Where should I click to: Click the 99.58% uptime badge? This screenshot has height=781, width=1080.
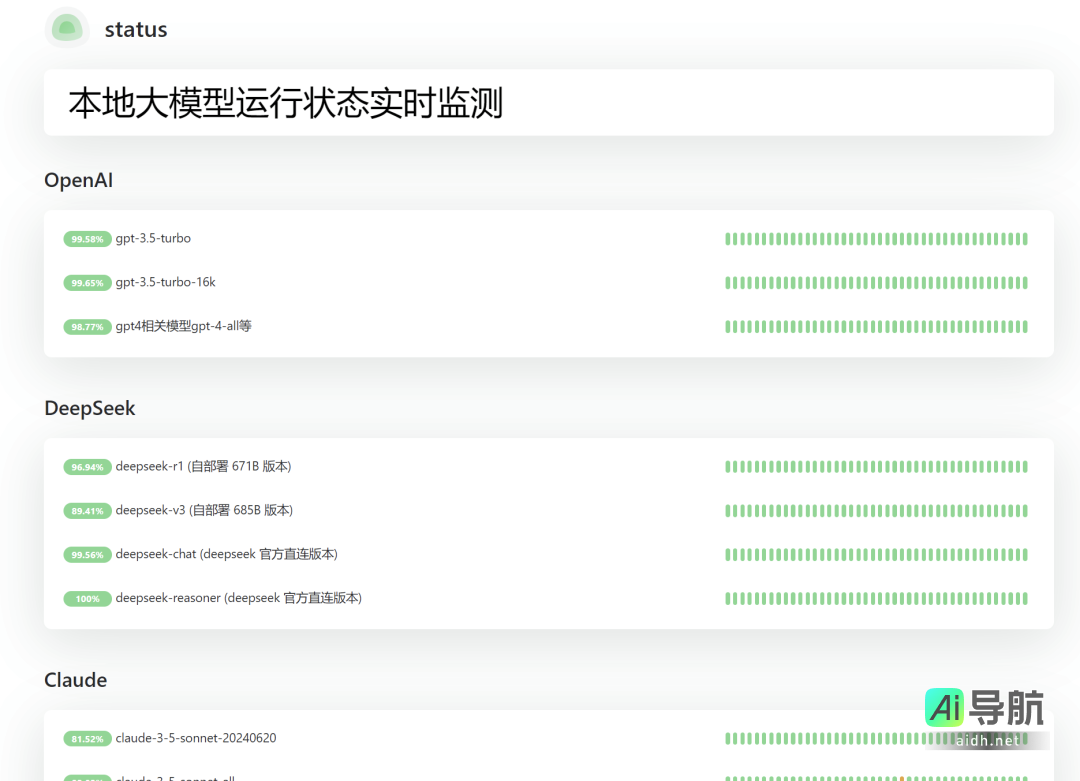[87, 239]
